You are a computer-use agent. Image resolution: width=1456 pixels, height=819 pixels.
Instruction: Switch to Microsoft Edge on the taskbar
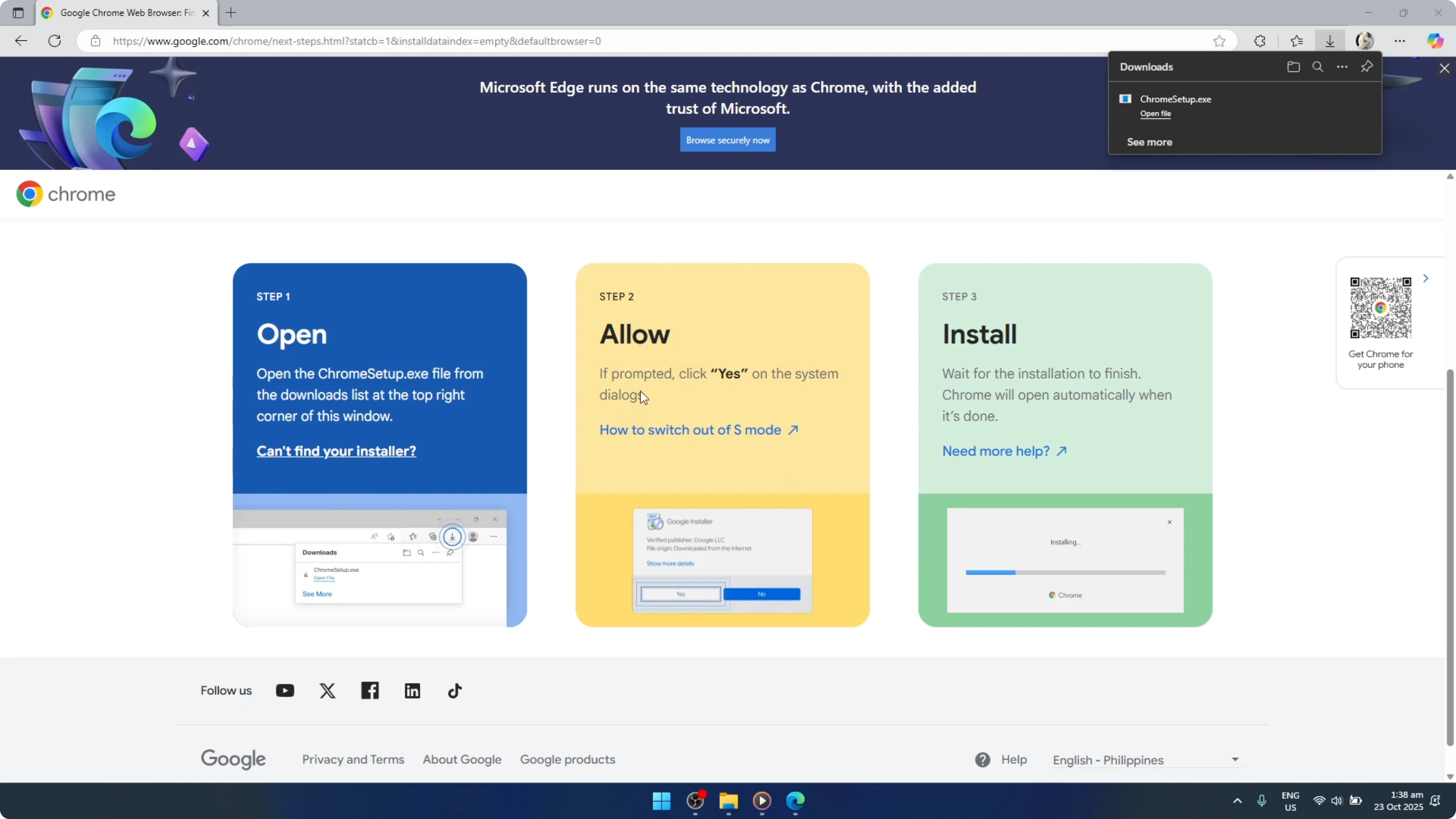click(795, 800)
